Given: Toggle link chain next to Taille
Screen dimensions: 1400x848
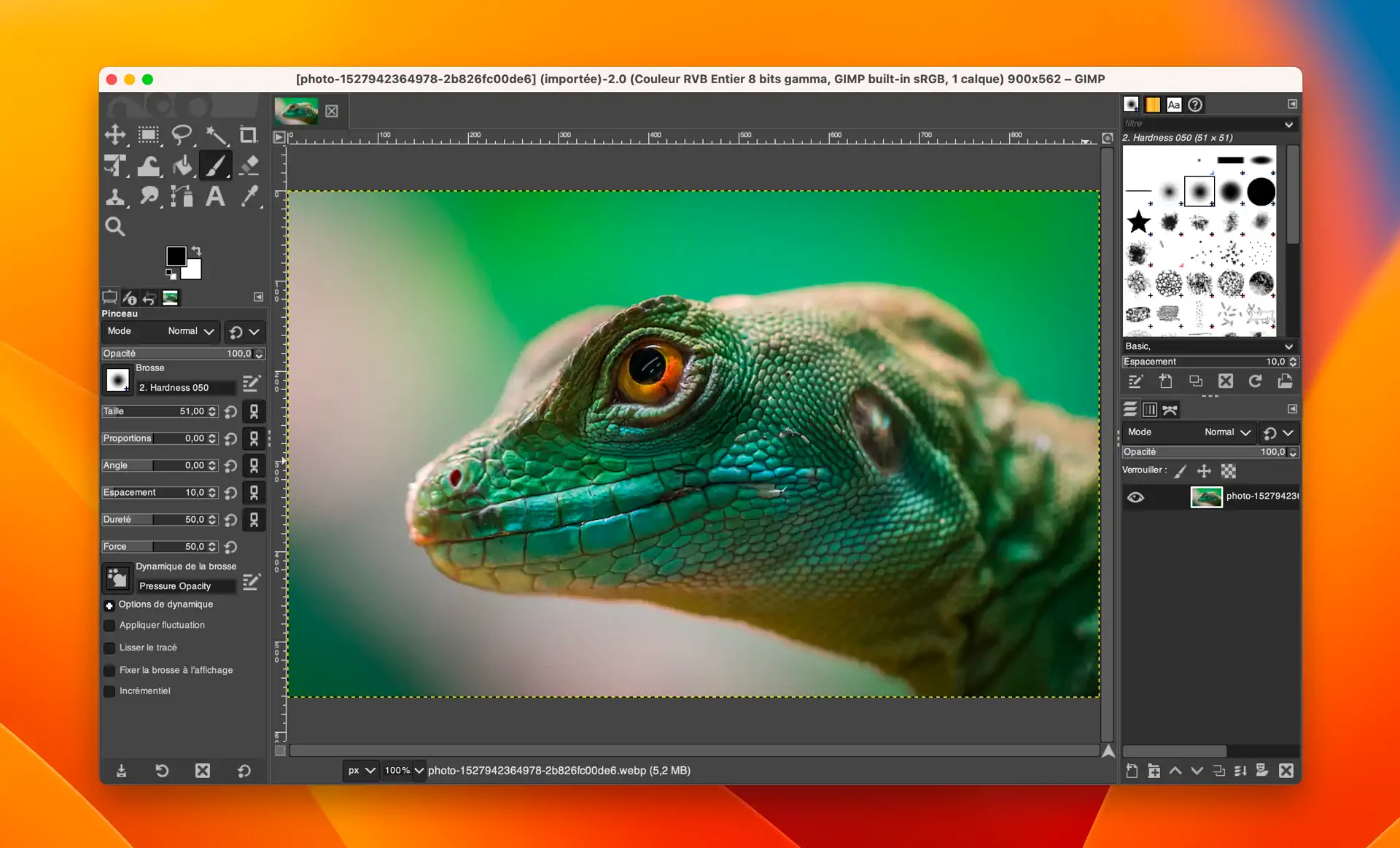Looking at the screenshot, I should [254, 411].
